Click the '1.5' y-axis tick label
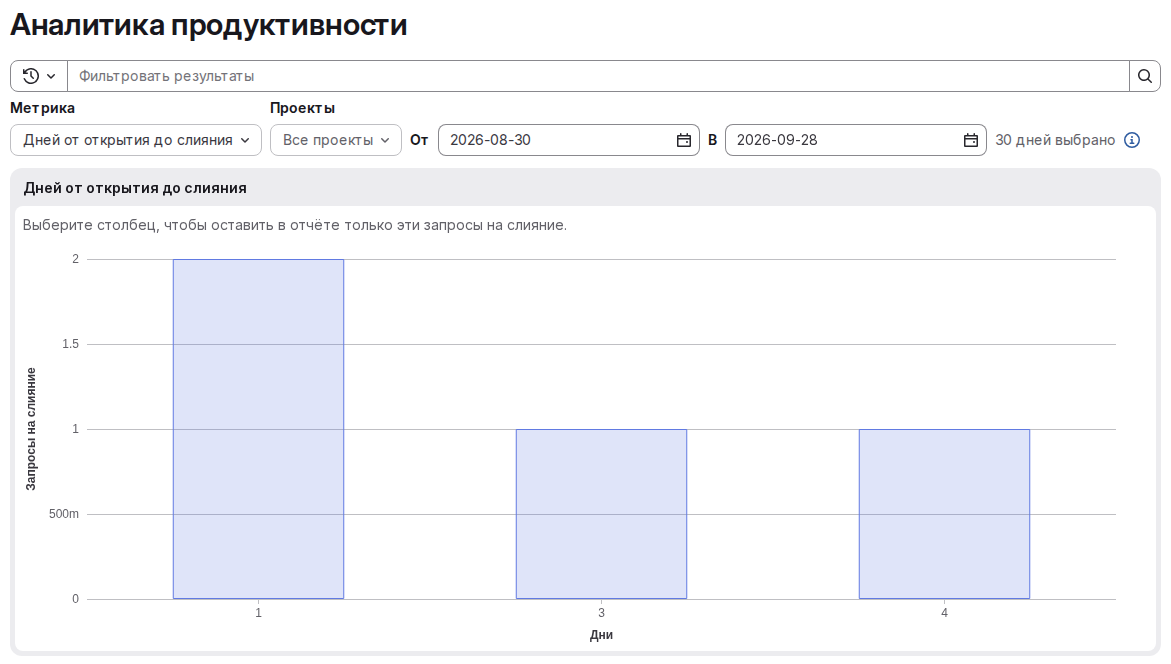The height and width of the screenshot is (664, 1171). (x=70, y=344)
